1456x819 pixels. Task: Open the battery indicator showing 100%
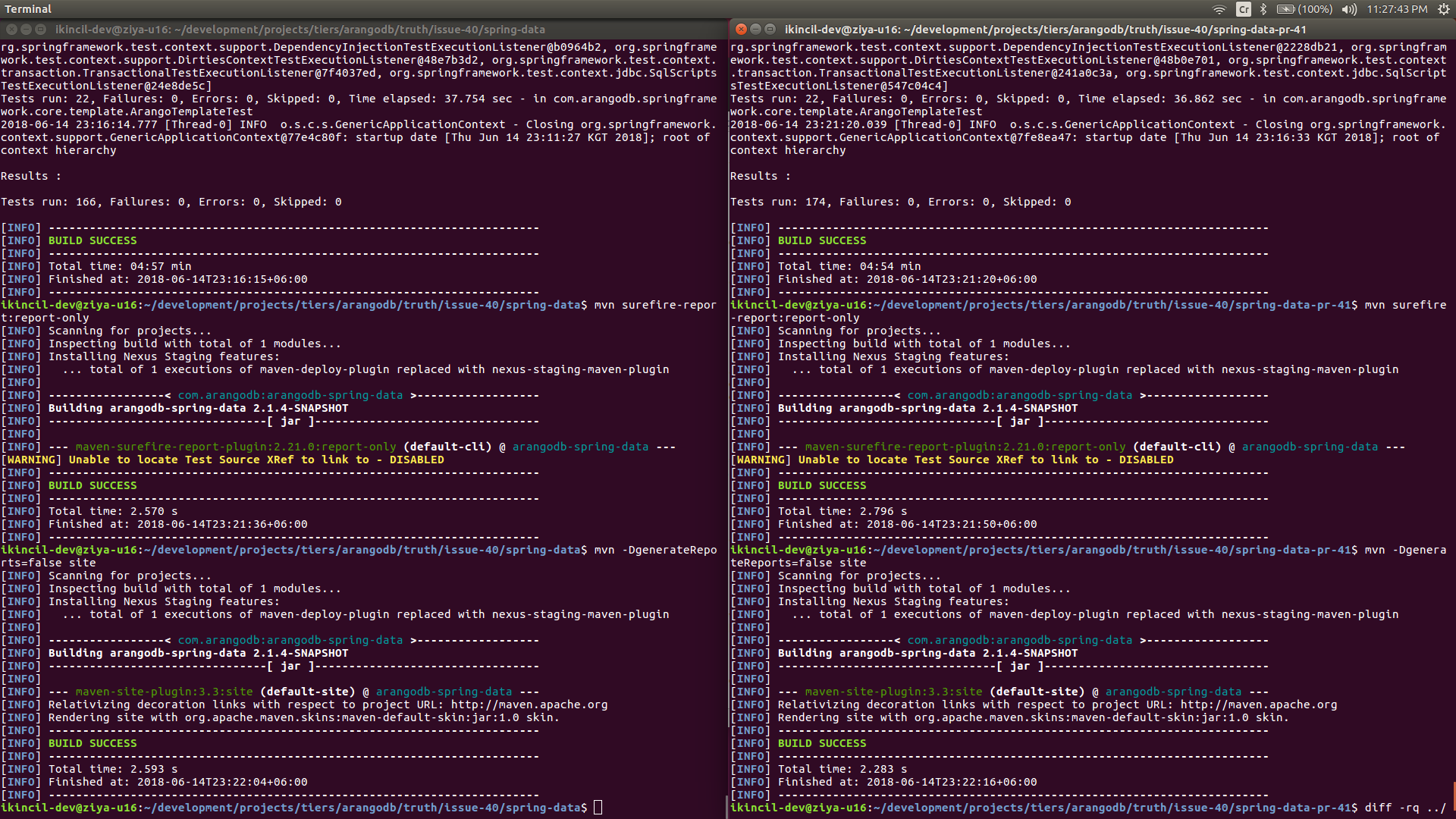pos(1304,9)
